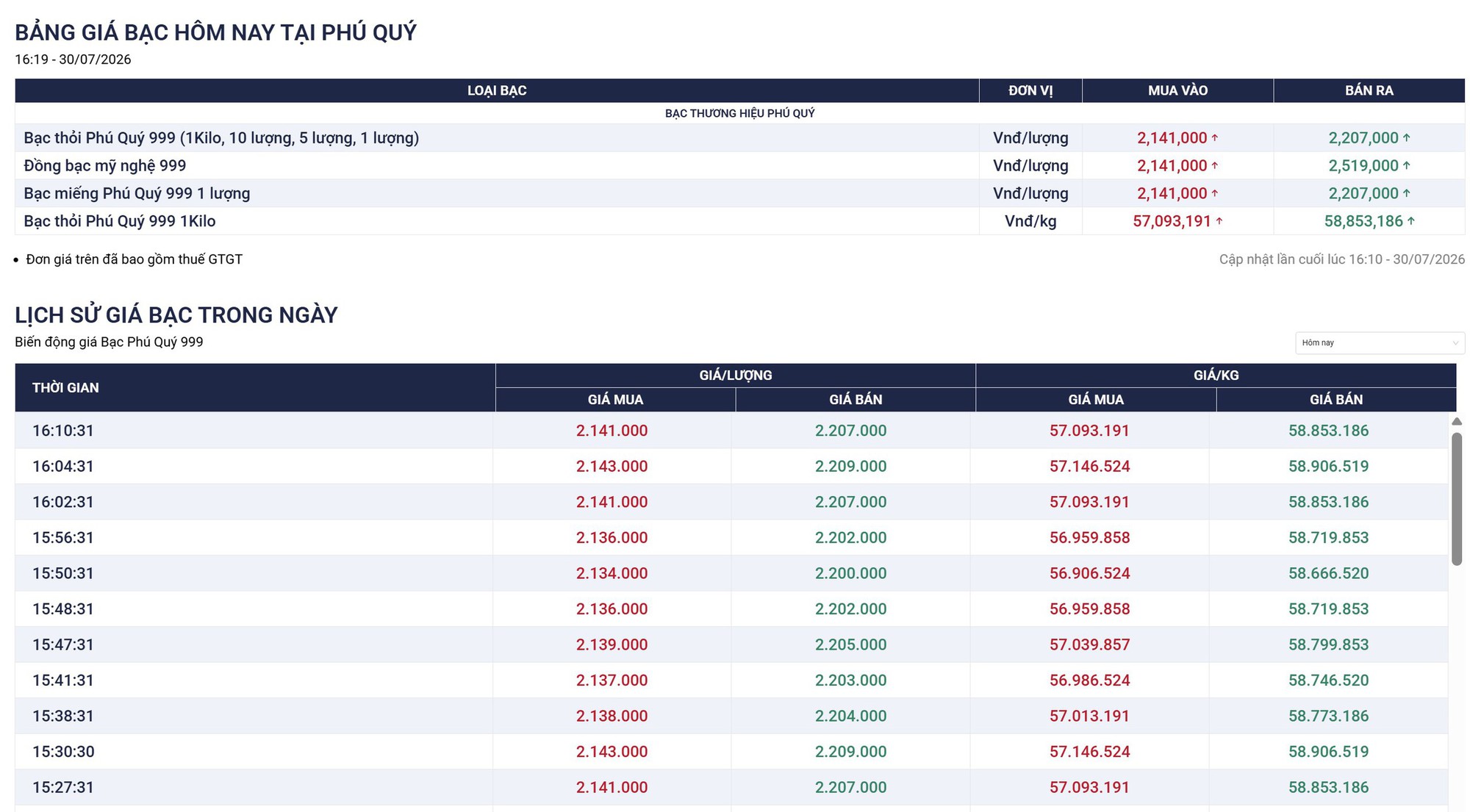Select the Đồng bạc mỹ nghệ 999 row
The height and width of the screenshot is (812, 1470).
coord(739,165)
